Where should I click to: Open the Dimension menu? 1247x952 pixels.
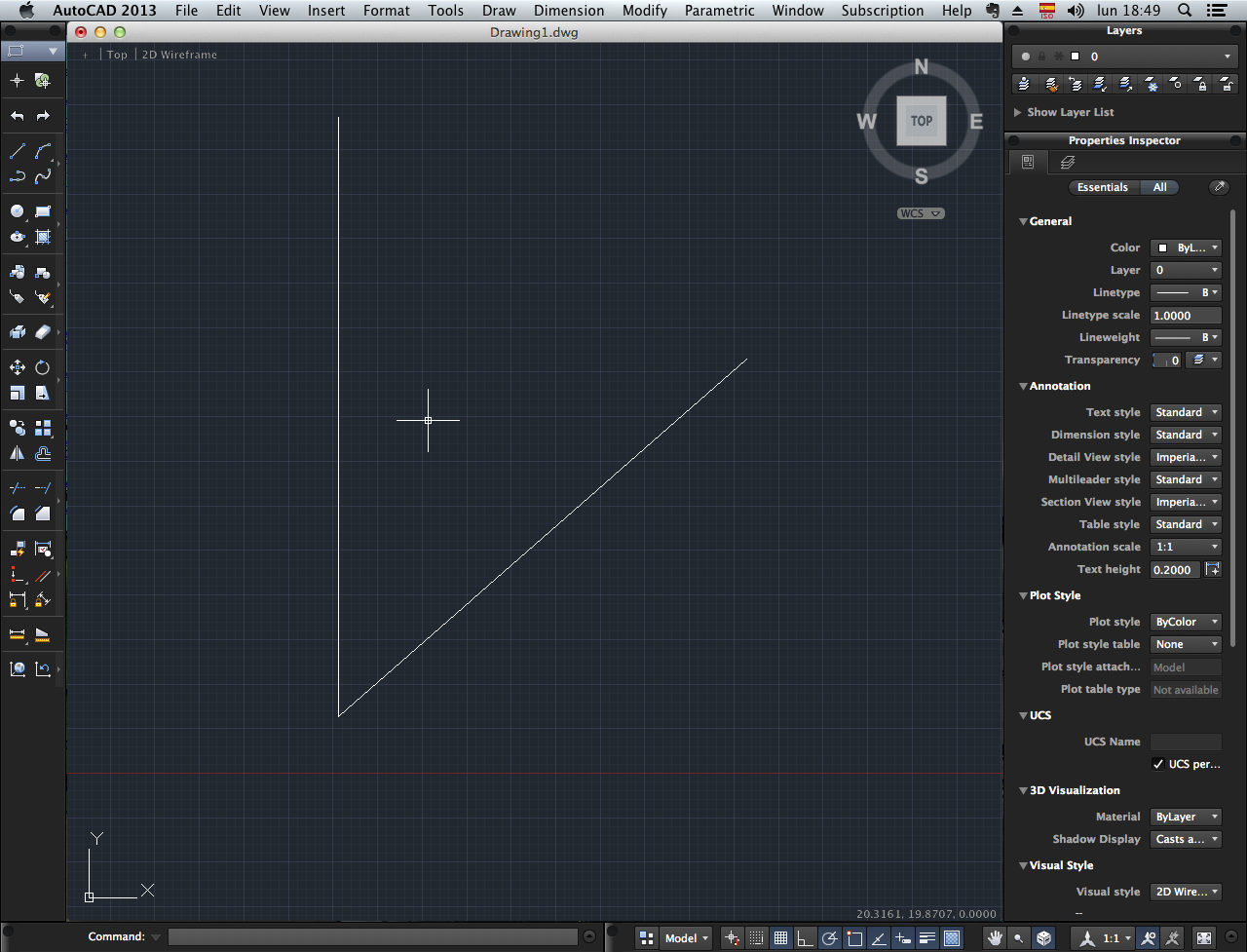point(569,11)
